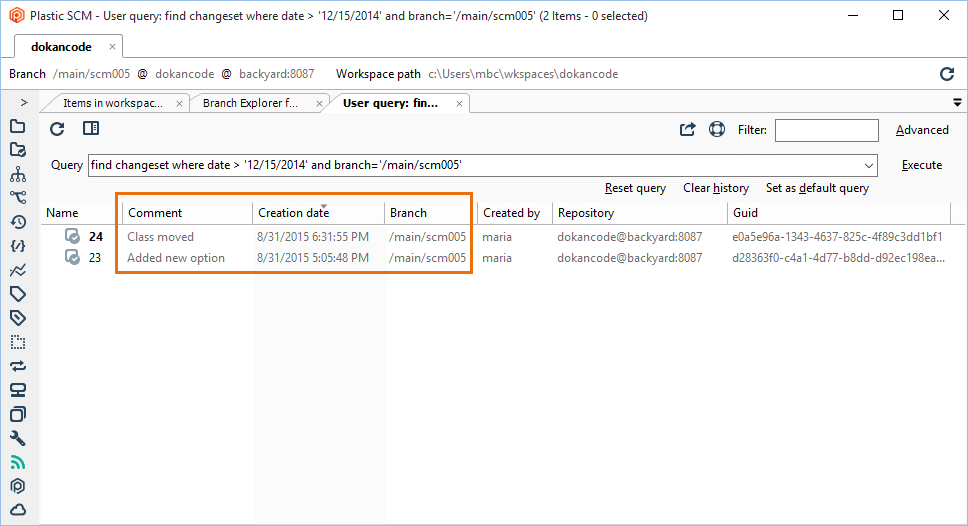
Task: Open the Labels tag icon in sidebar
Action: (18, 294)
